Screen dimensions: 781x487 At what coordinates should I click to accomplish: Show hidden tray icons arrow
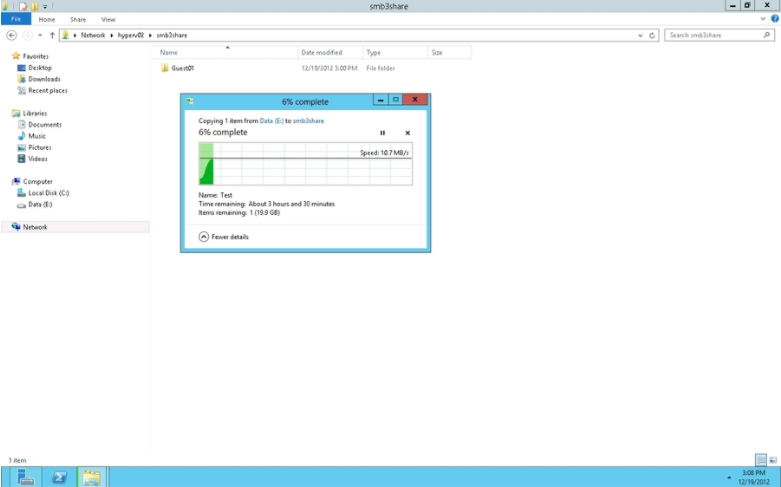tap(729, 477)
